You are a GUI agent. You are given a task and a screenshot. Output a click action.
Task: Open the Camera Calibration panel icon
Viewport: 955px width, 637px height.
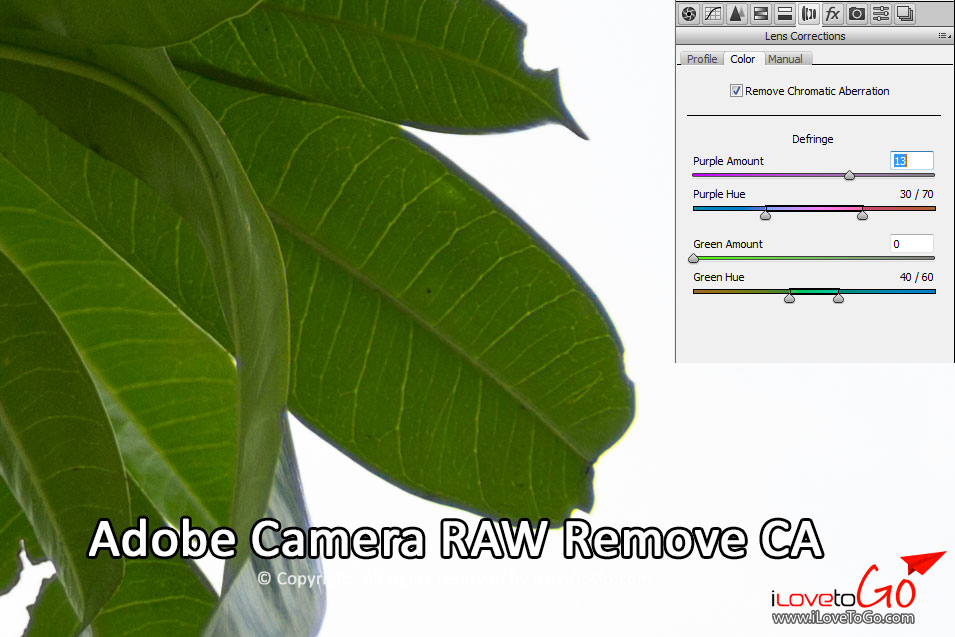(857, 13)
